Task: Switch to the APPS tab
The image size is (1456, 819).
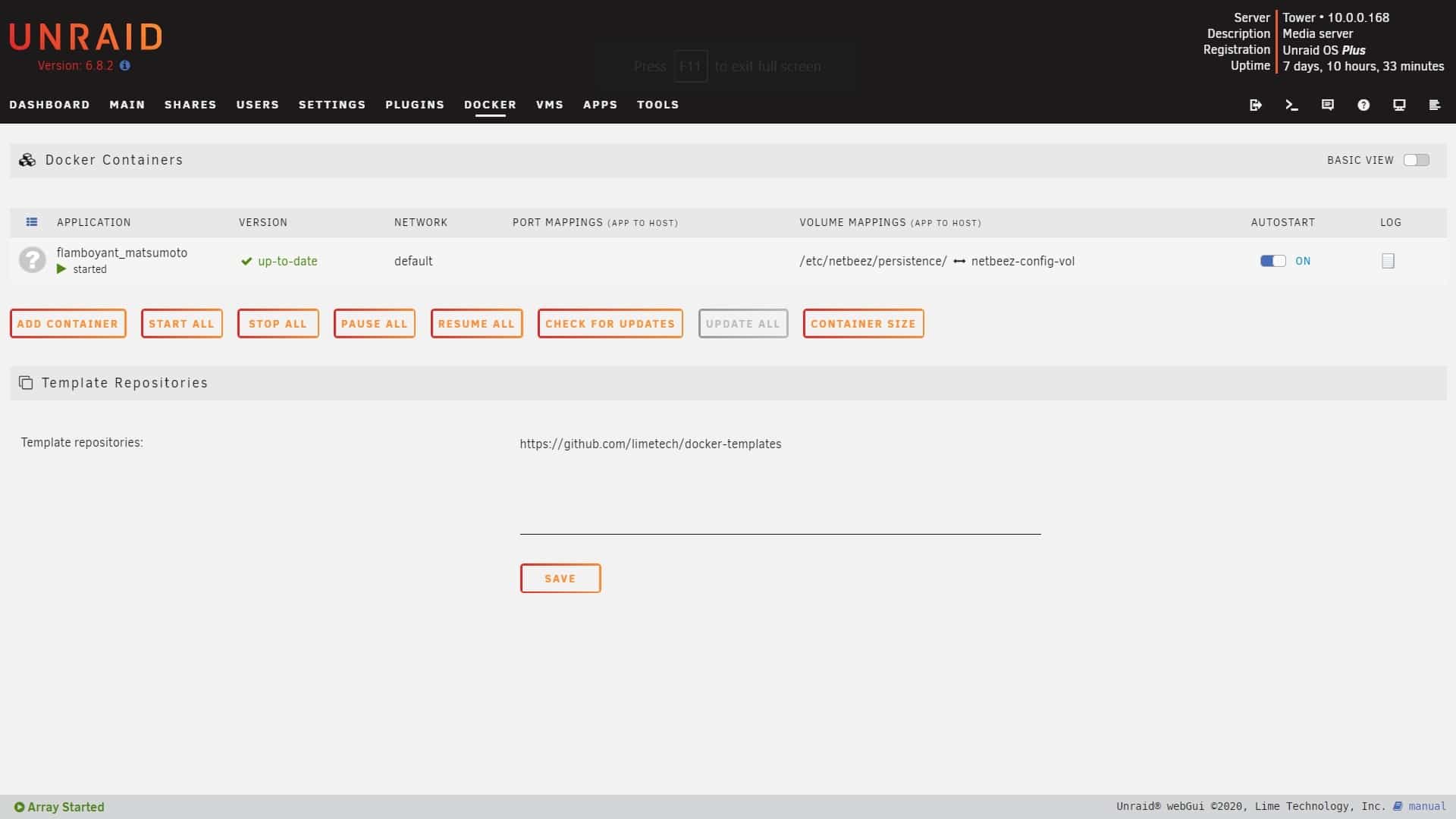Action: 600,105
